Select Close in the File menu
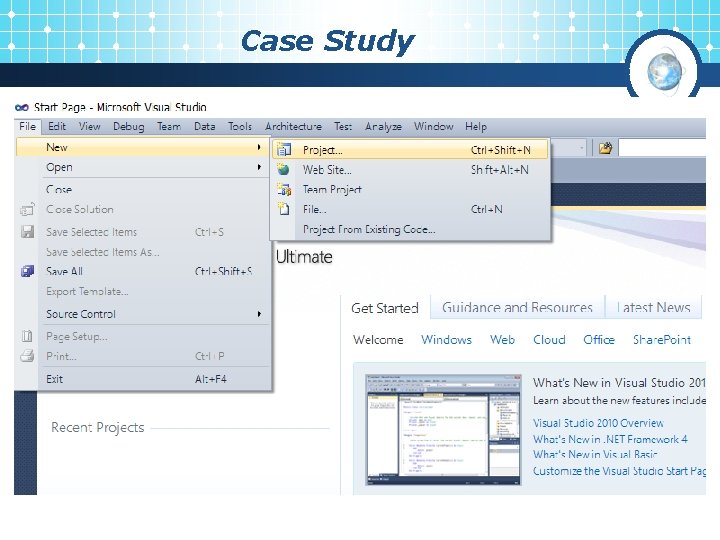Screen dimensions: 720x540 pos(143,189)
